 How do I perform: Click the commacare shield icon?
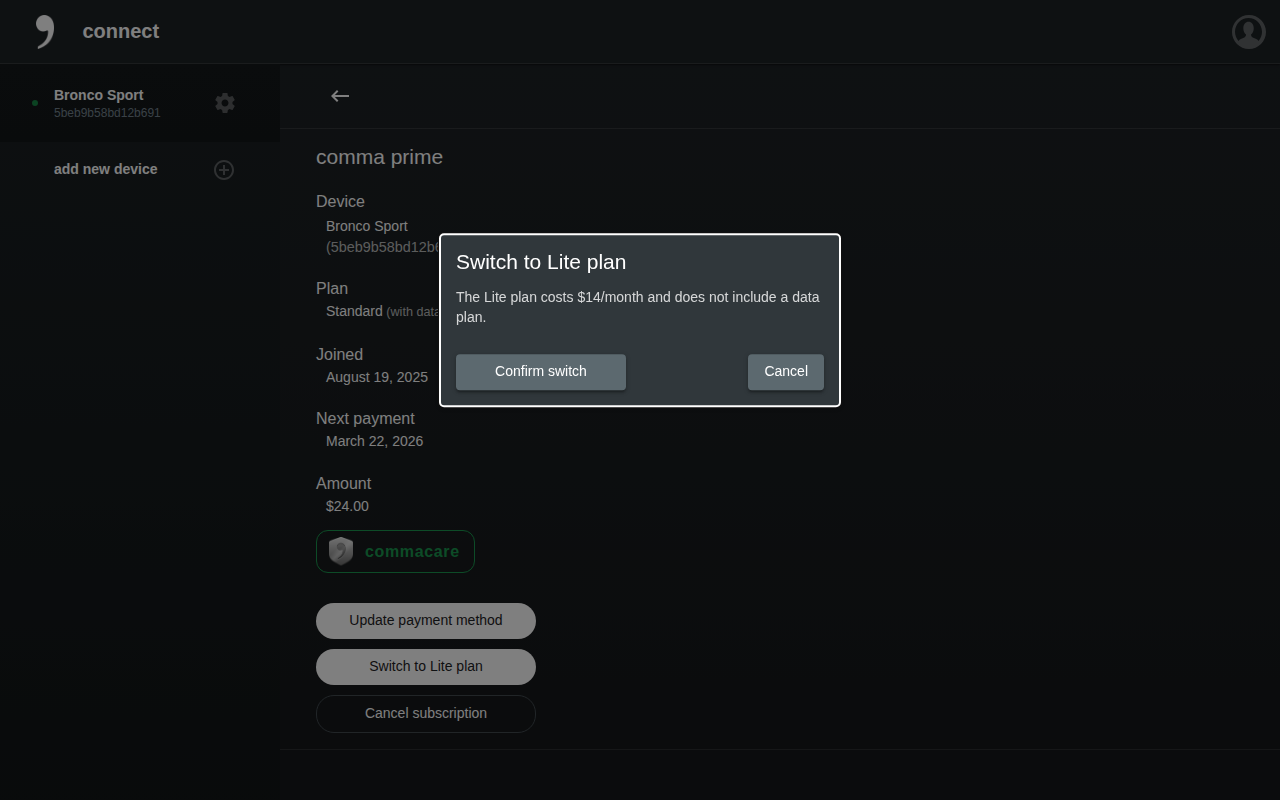click(341, 551)
